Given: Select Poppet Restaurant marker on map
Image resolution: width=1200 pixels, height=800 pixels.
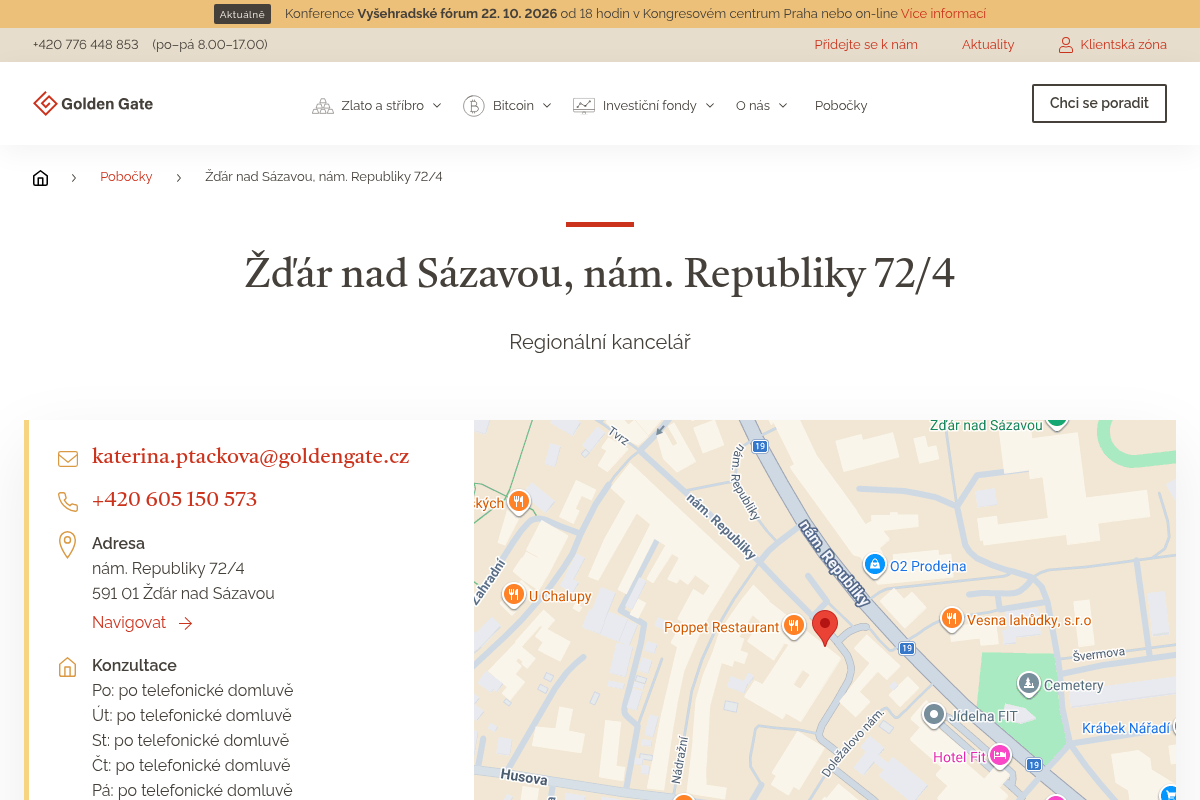Looking at the screenshot, I should (794, 626).
